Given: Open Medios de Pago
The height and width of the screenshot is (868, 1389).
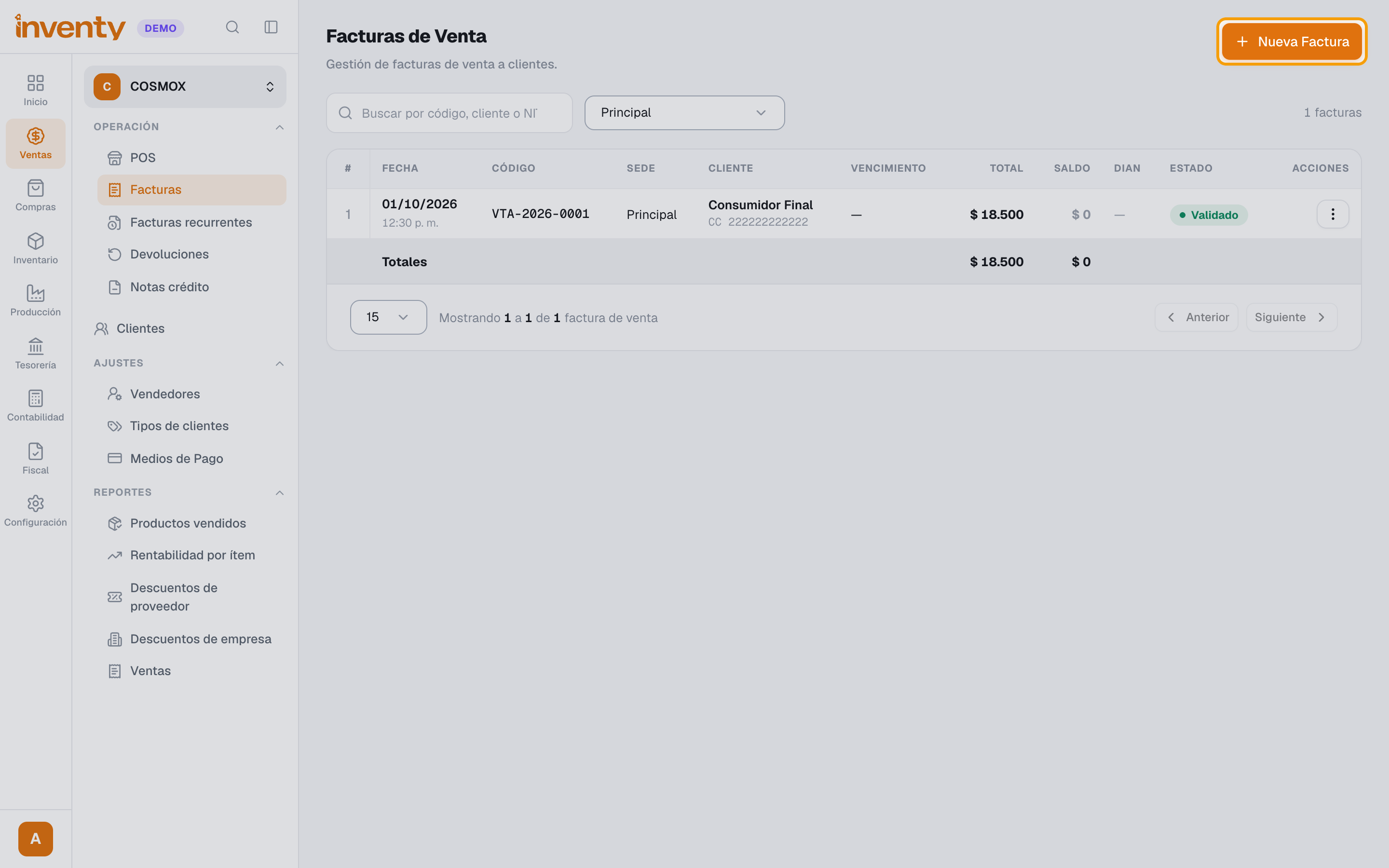Looking at the screenshot, I should click(191, 459).
